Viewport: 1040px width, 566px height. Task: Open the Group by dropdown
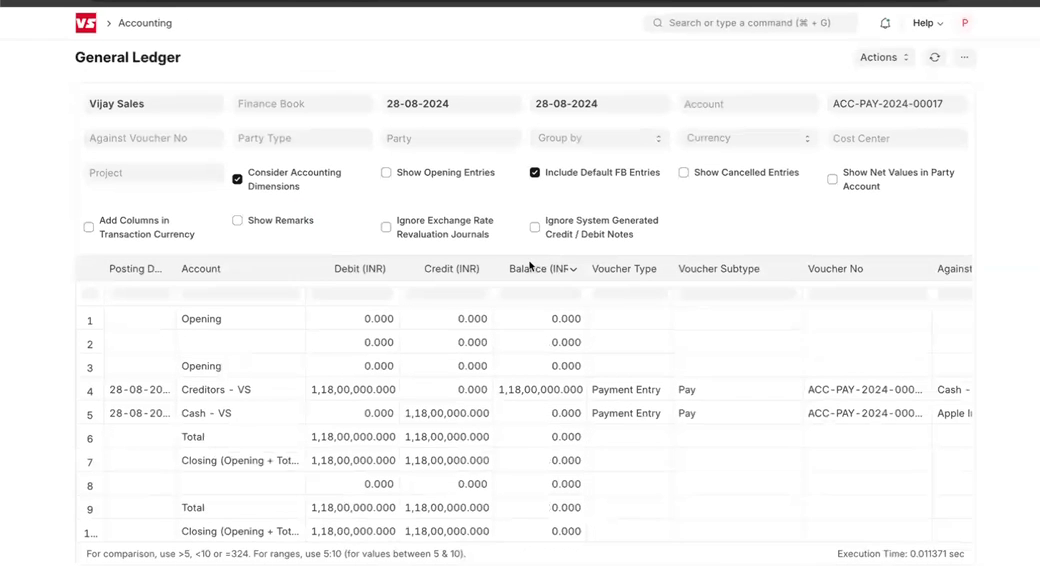(600, 138)
